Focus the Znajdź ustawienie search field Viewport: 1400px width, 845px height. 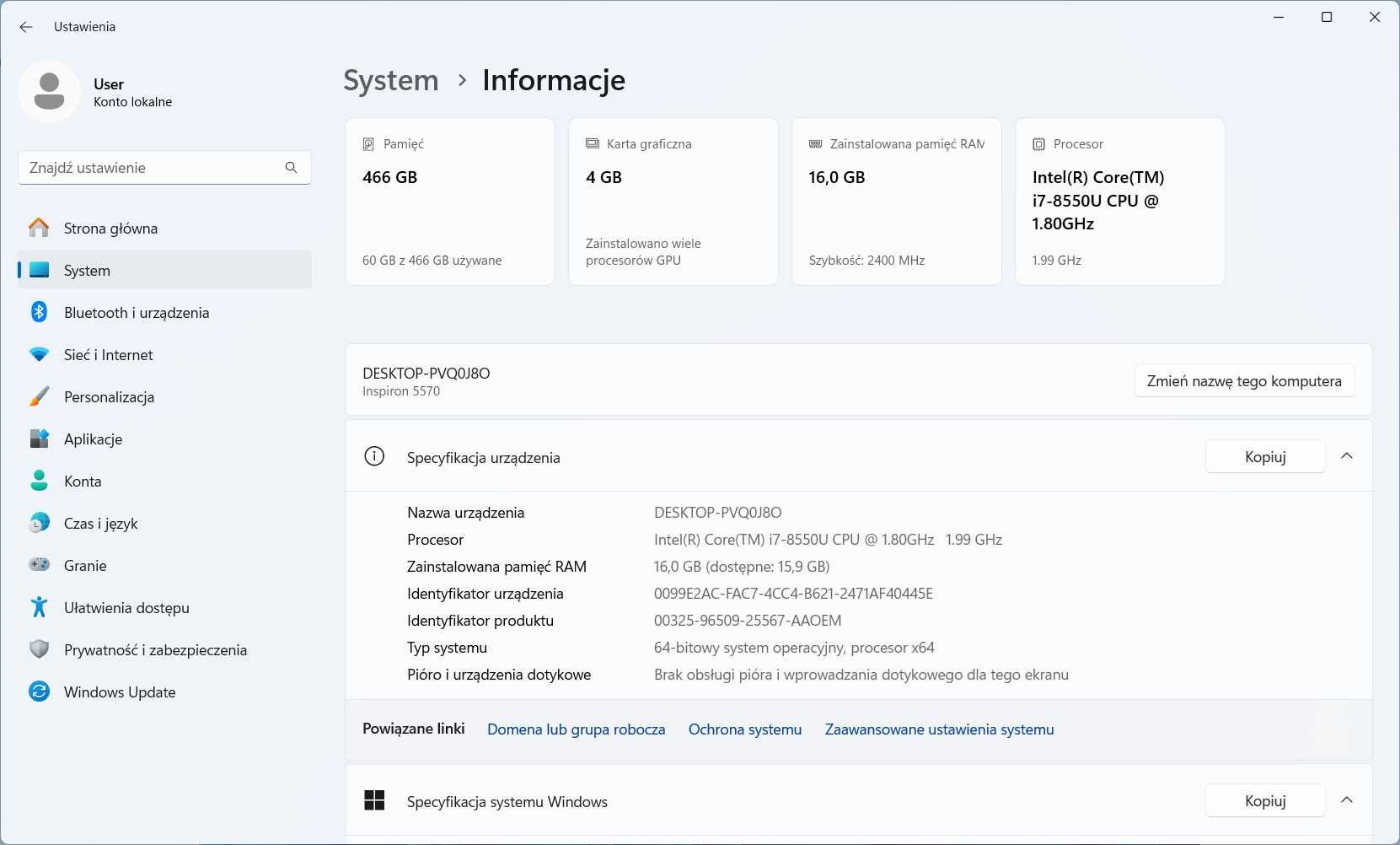click(x=164, y=167)
